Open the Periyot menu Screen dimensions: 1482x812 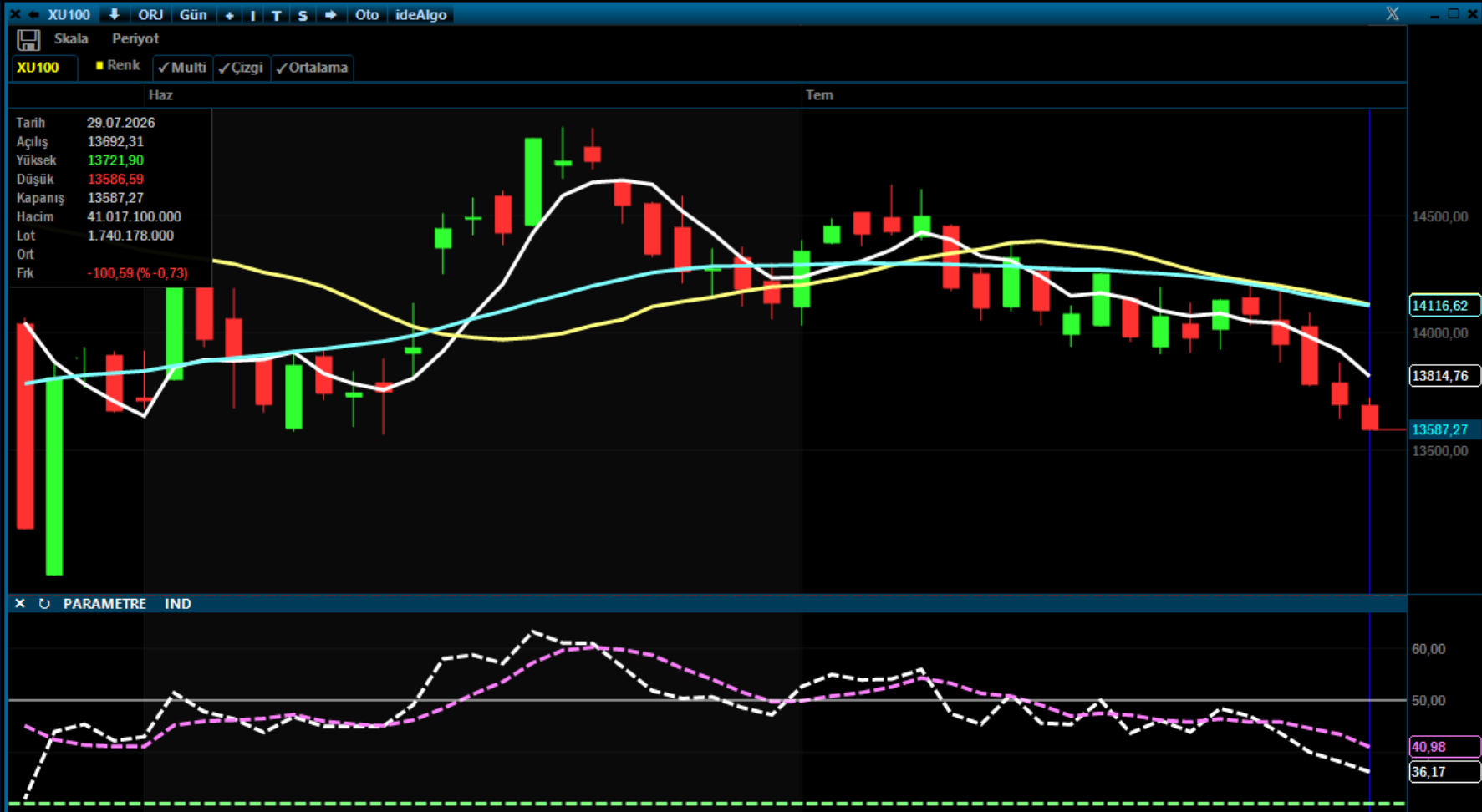point(135,39)
